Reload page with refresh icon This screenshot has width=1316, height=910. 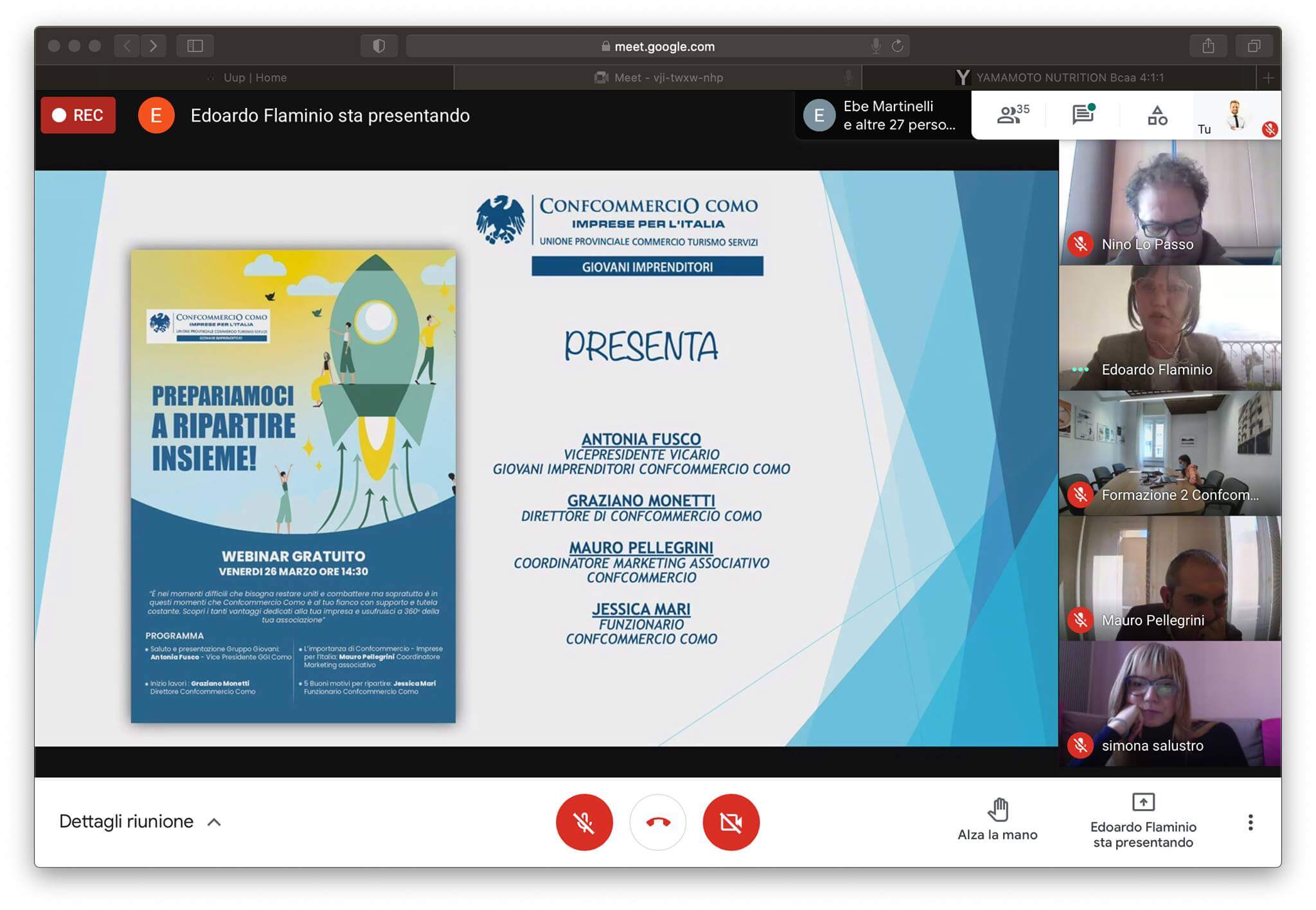point(898,46)
